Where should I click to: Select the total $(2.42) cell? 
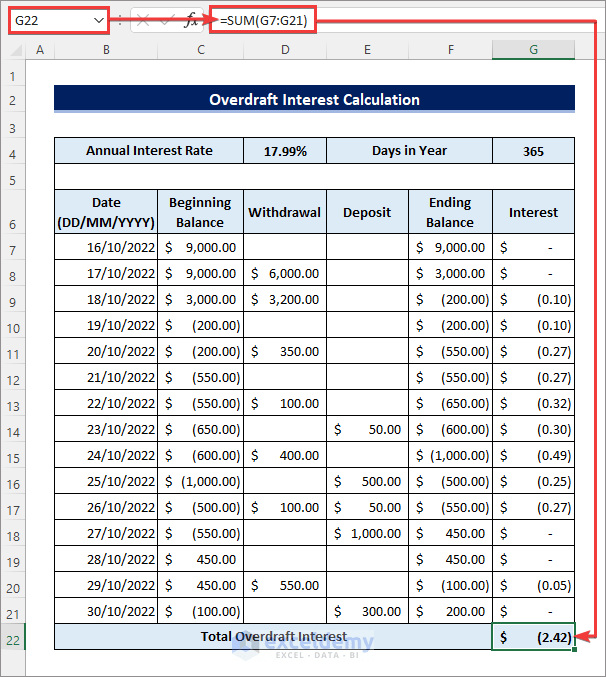(533, 636)
